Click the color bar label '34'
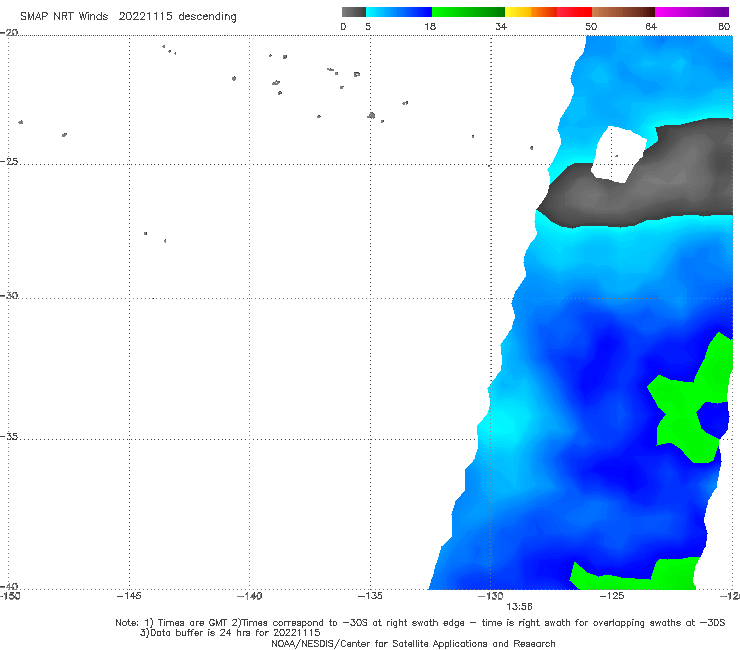Image resolution: width=740 pixels, height=650 pixels. pos(501,26)
